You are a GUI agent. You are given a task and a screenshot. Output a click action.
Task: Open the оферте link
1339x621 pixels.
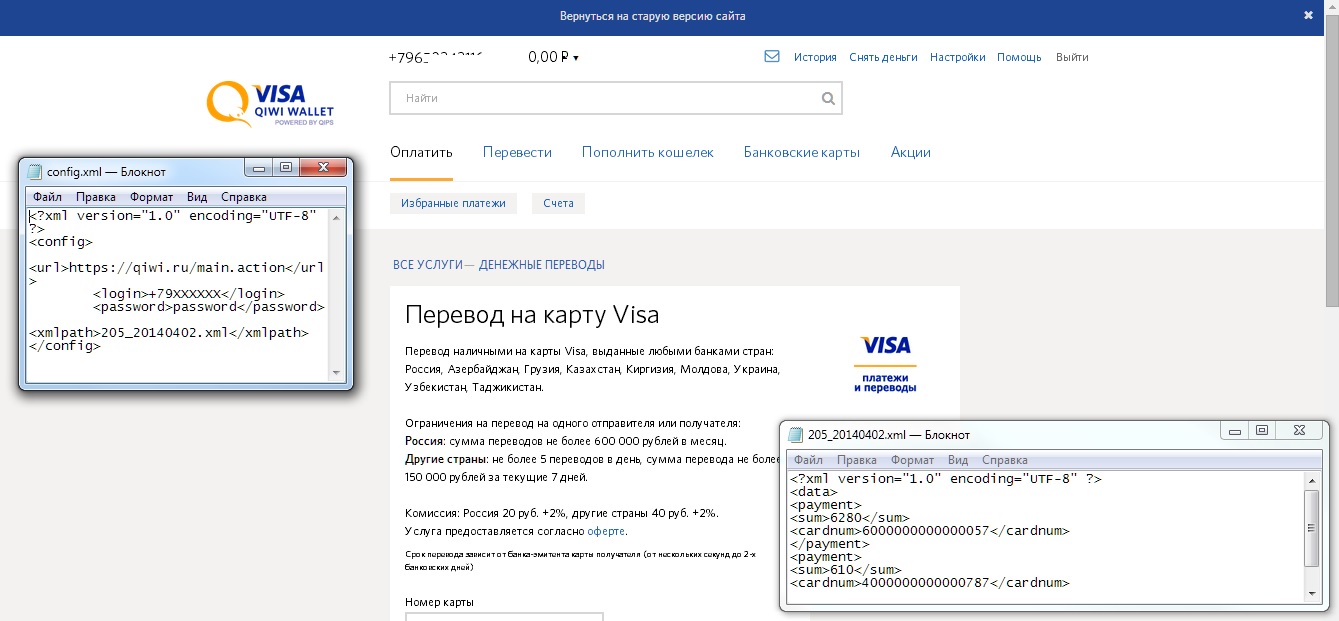click(x=606, y=531)
